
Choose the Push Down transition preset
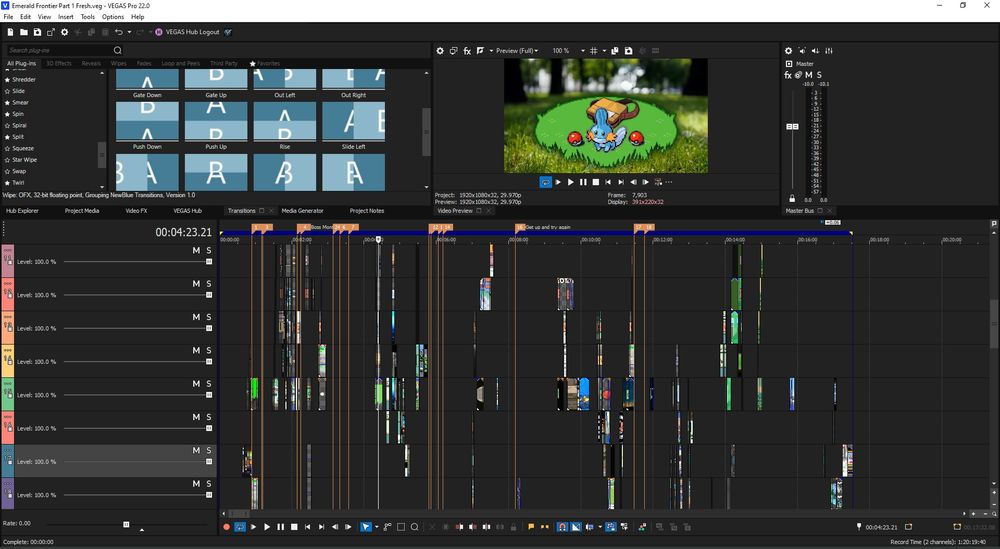[147, 126]
